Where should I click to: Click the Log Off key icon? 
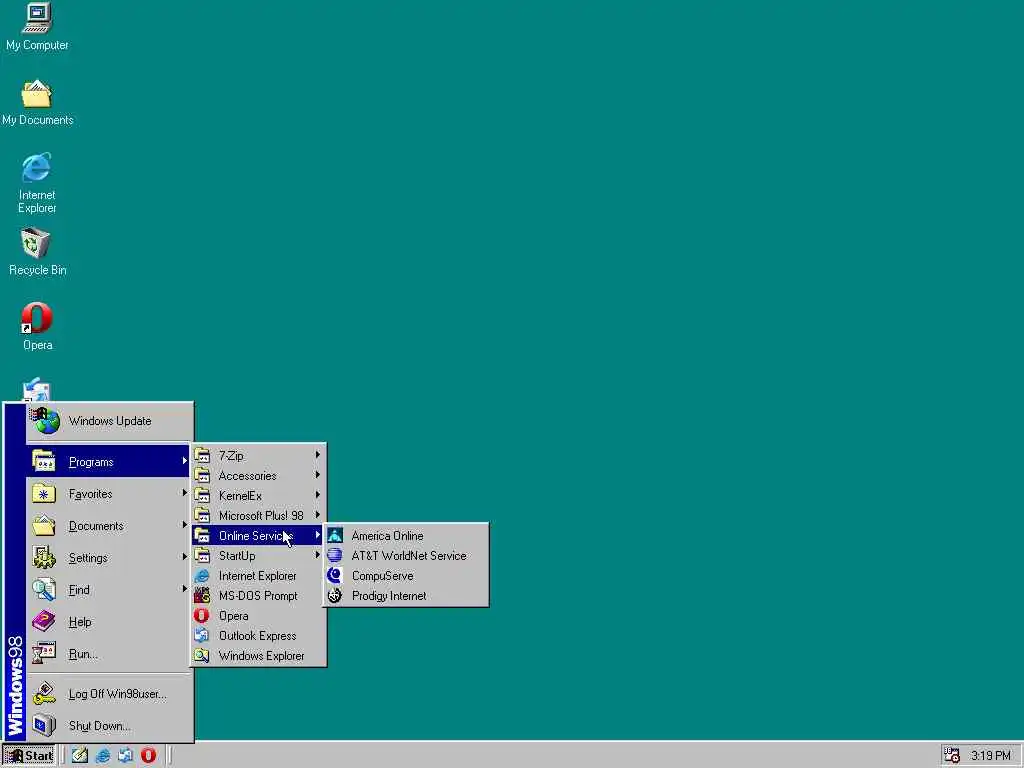(44, 694)
